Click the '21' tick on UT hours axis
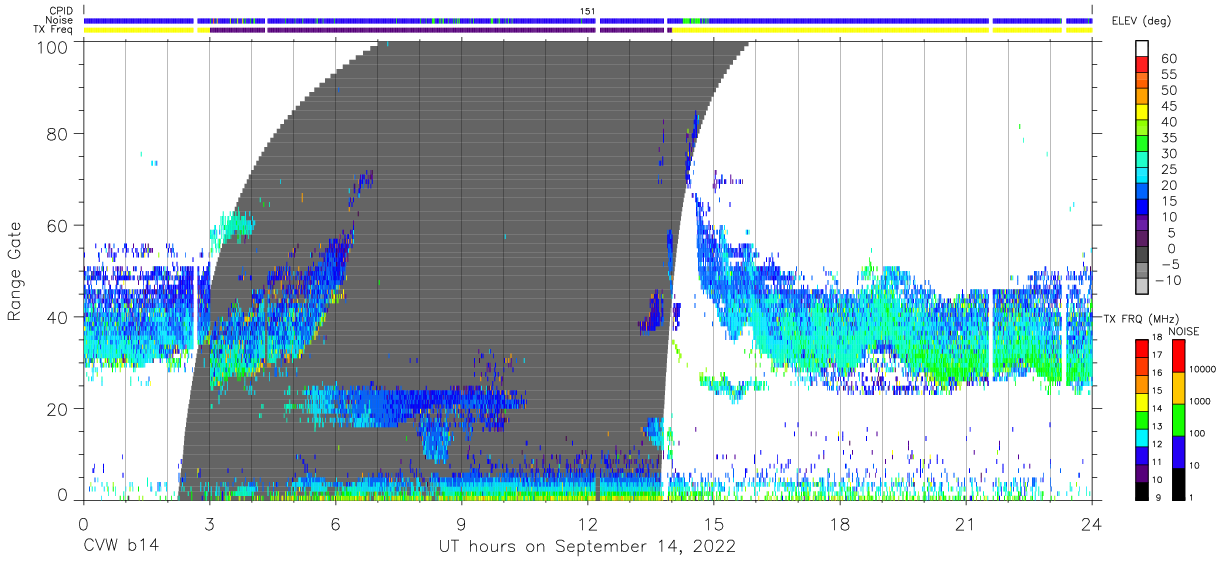This screenshot has width=1228, height=567. [966, 523]
